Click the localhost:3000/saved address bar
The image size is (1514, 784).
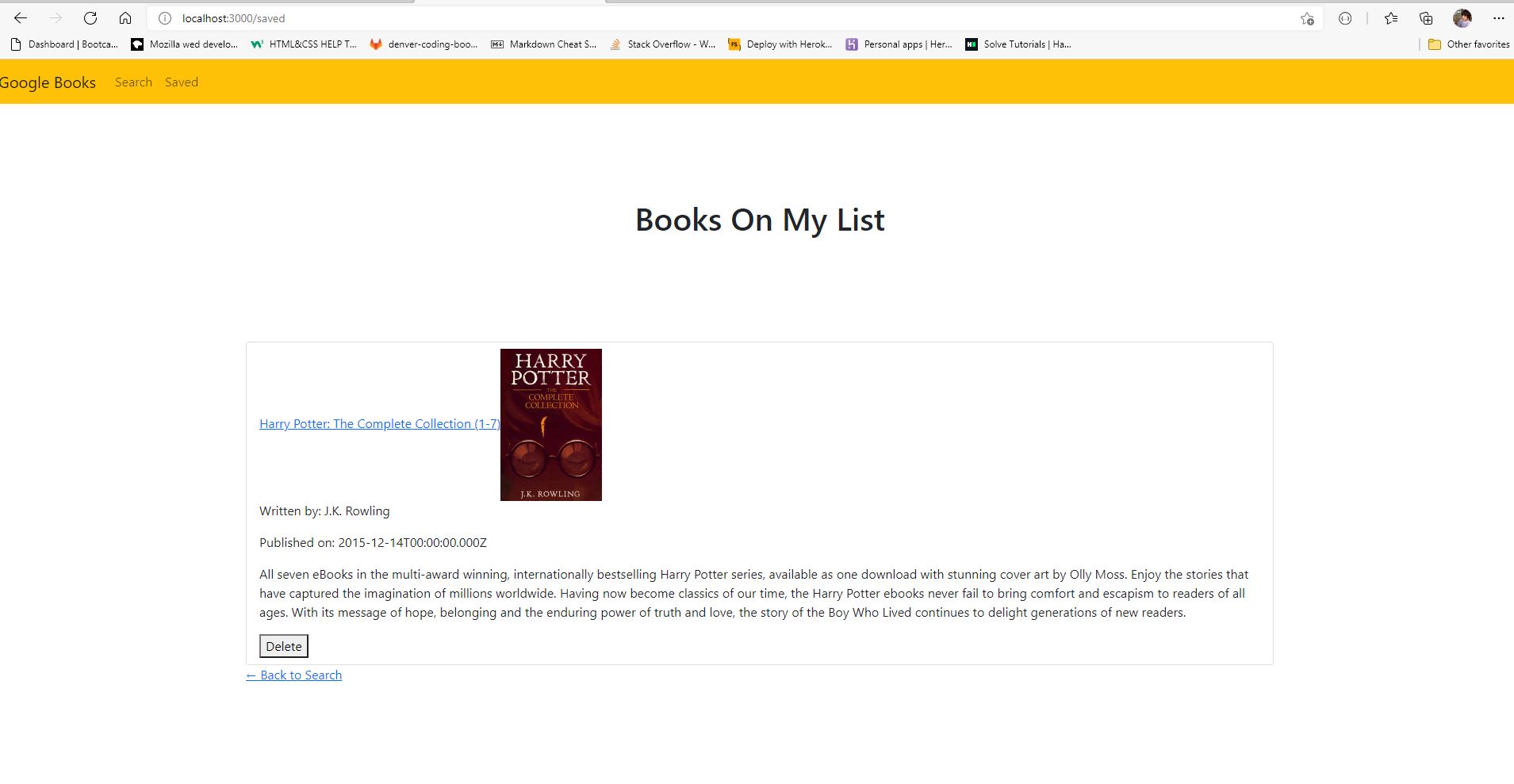point(734,18)
